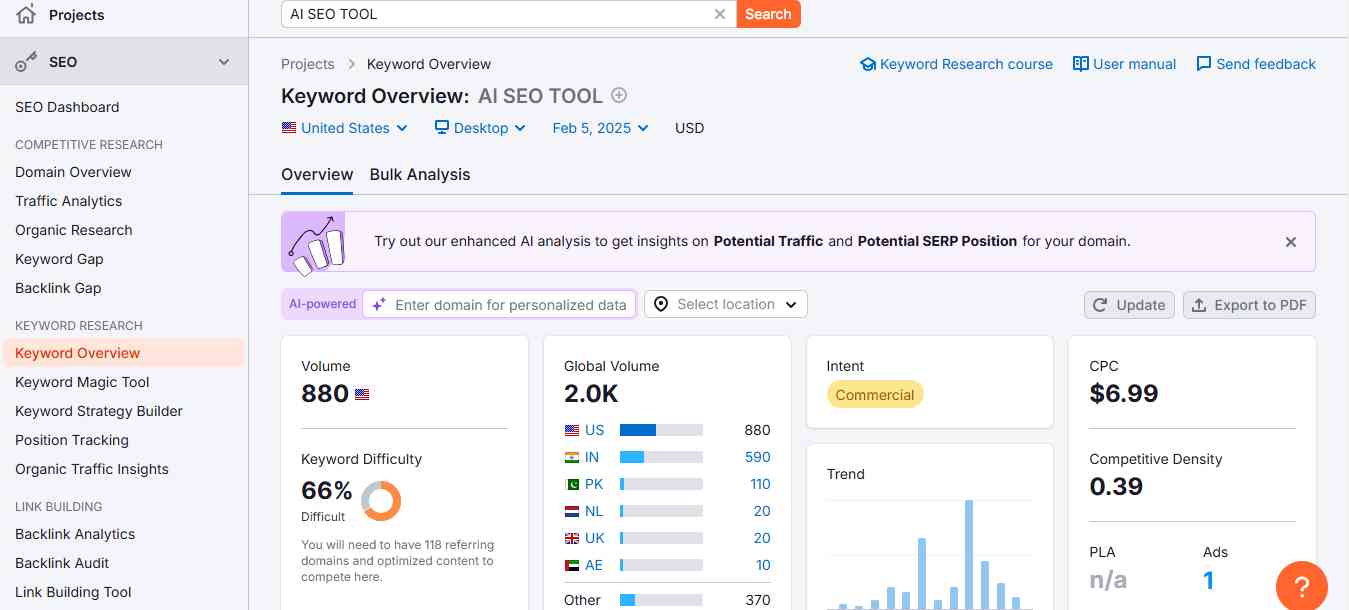Open the Keyword Magic Tool
Screen dimensions: 1349x610
pos(82,382)
